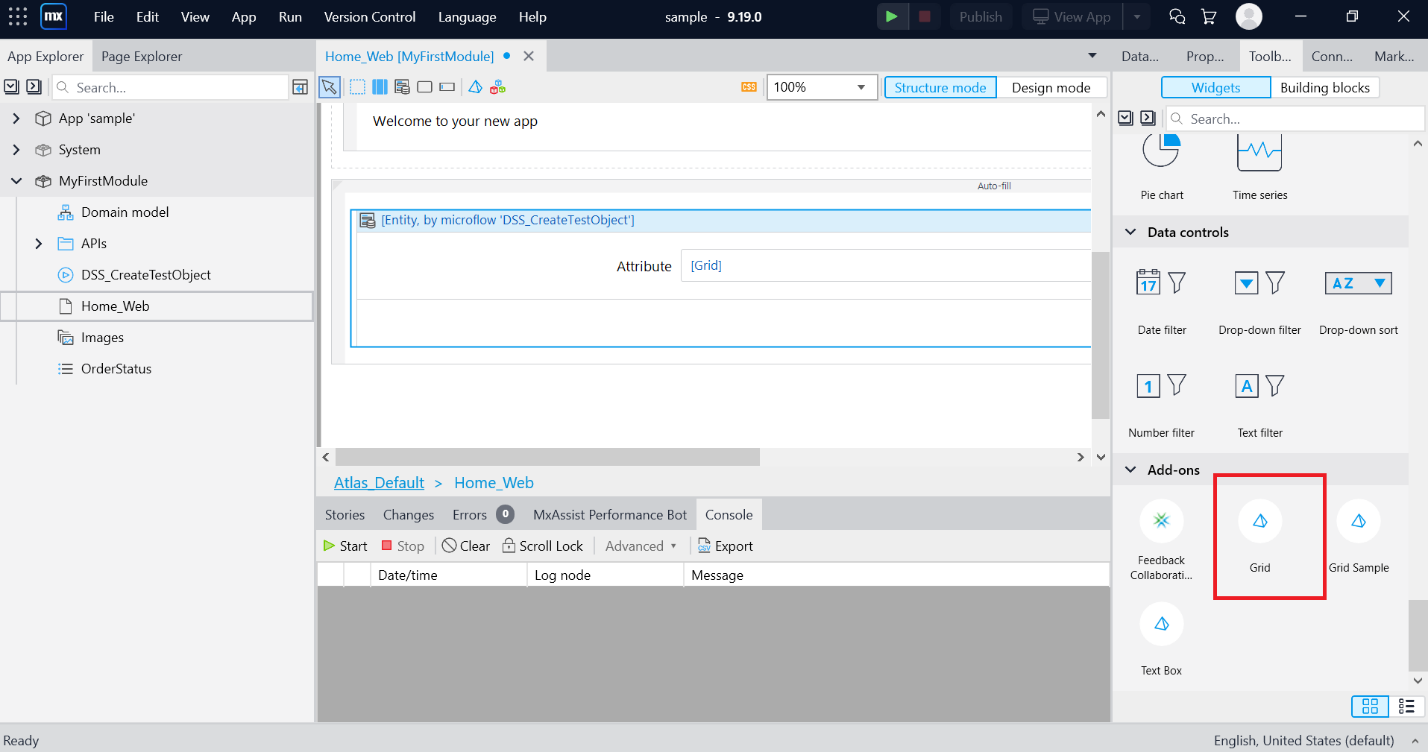Expand the App 'sample' tree node
The image size is (1428, 752).
click(x=16, y=118)
